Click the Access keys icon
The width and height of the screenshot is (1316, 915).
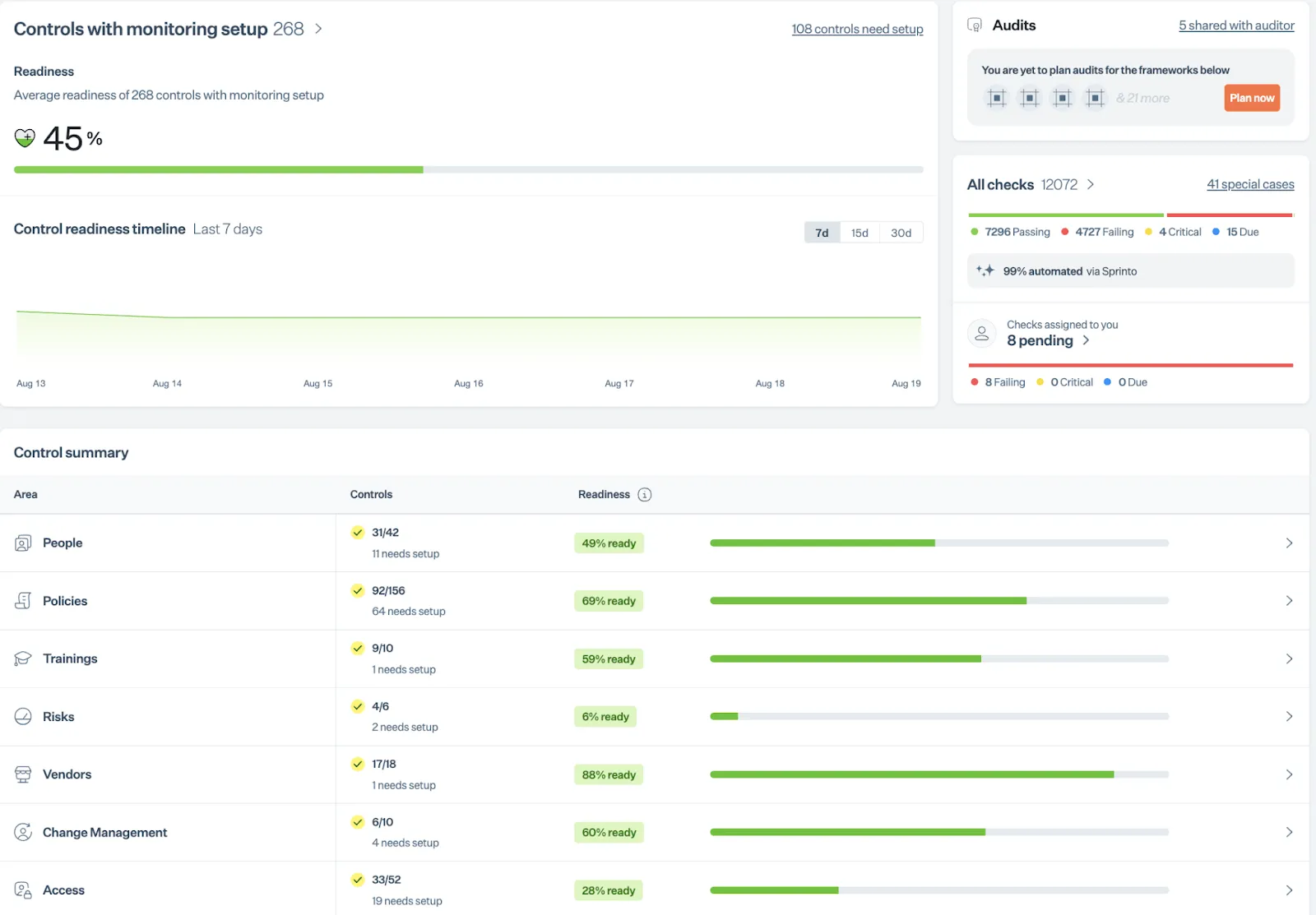23,890
